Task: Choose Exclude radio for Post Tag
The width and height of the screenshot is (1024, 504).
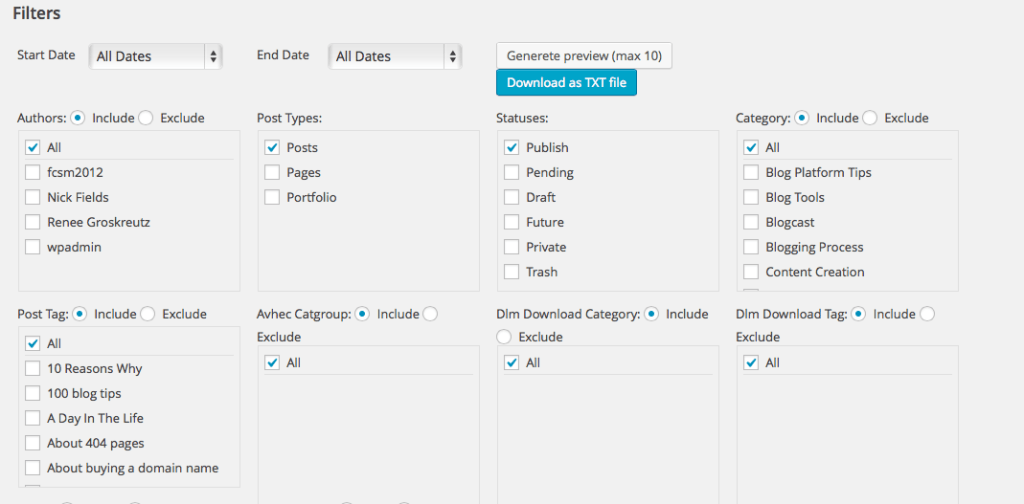Action: 148,314
